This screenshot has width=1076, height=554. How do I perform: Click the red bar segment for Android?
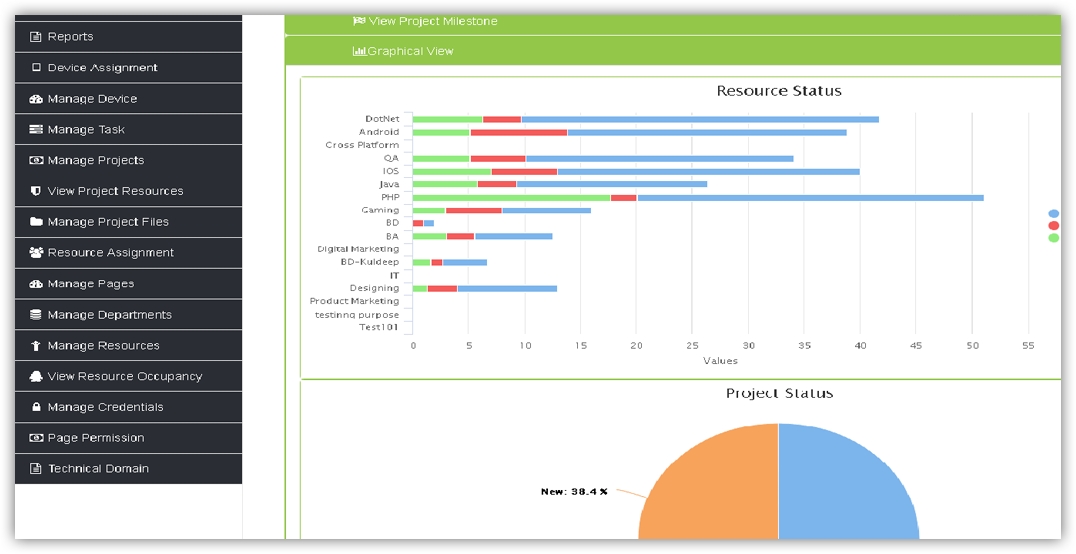coord(519,132)
